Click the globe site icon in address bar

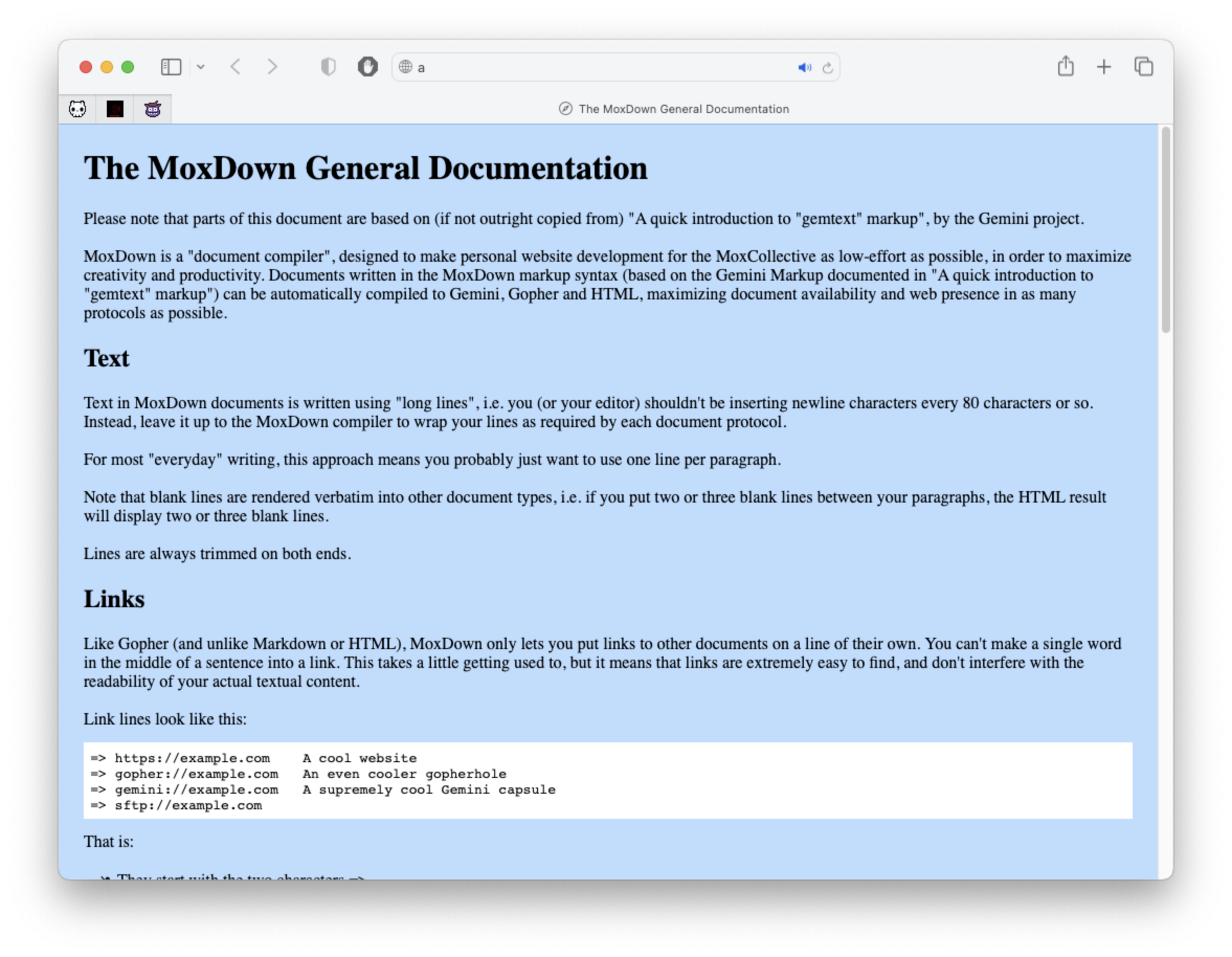[x=405, y=67]
